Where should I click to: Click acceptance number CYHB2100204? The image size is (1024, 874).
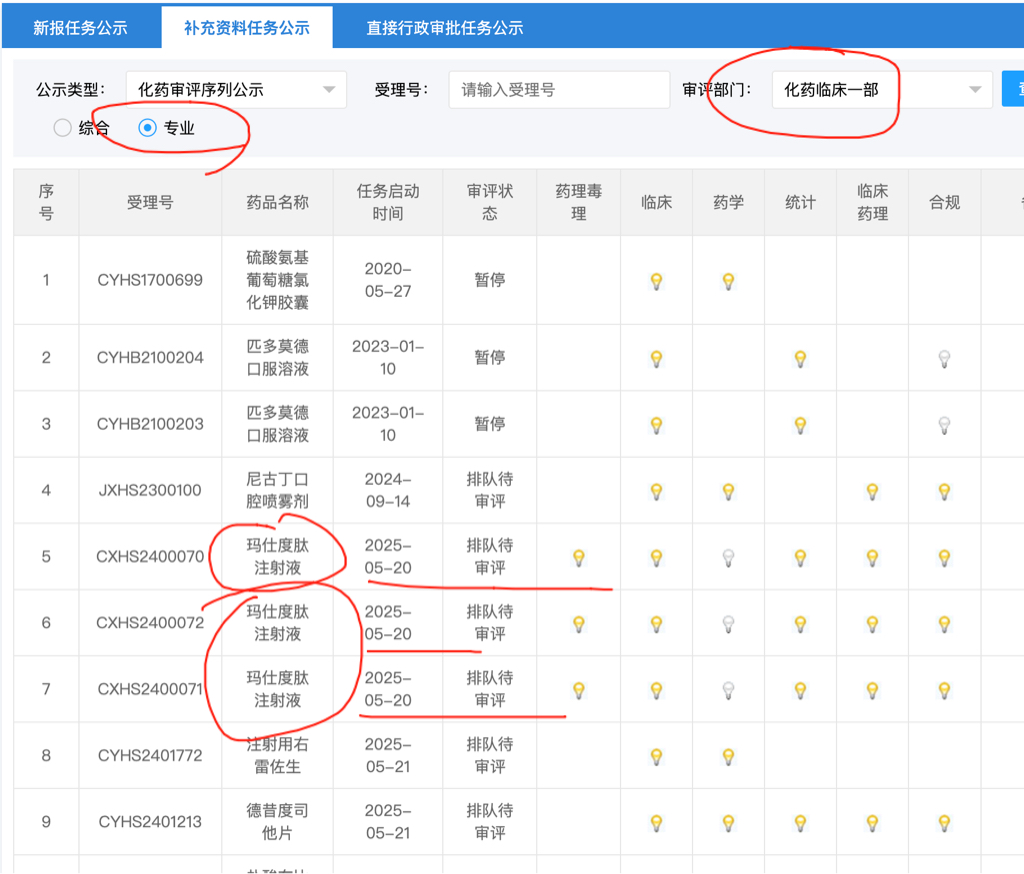[x=150, y=358]
